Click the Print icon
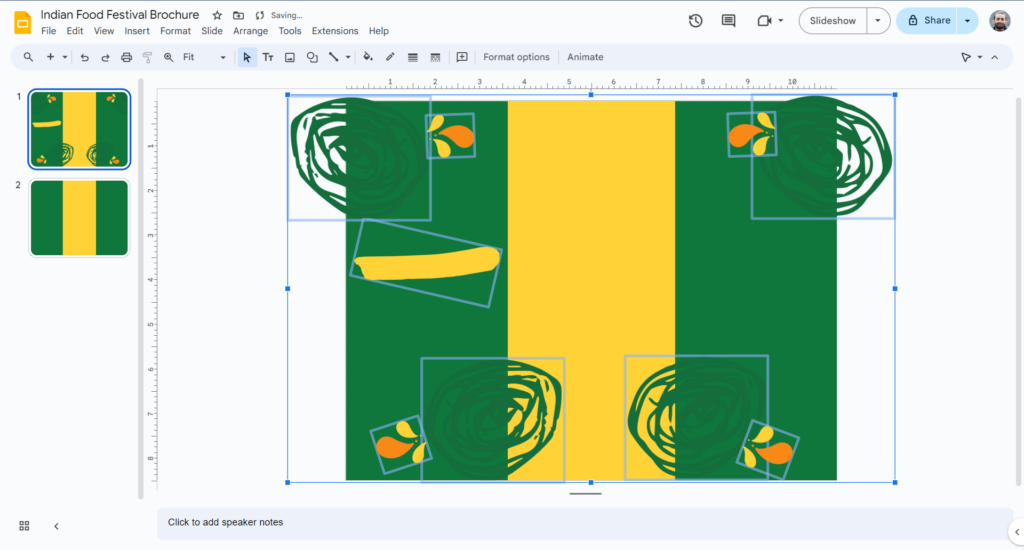Viewport: 1024px width, 550px height. tap(126, 57)
